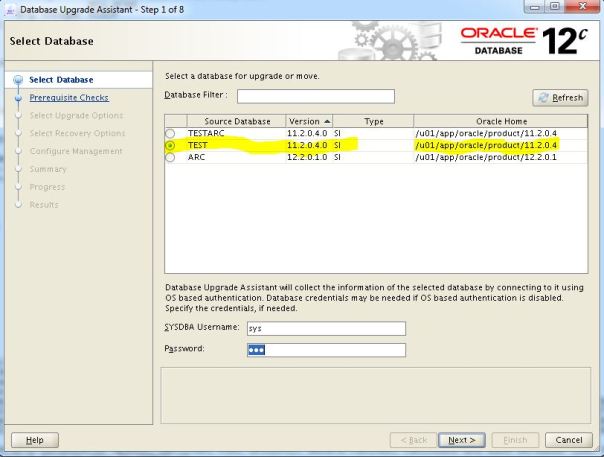604x457 pixels.
Task: Click the Next button
Action: (x=461, y=440)
